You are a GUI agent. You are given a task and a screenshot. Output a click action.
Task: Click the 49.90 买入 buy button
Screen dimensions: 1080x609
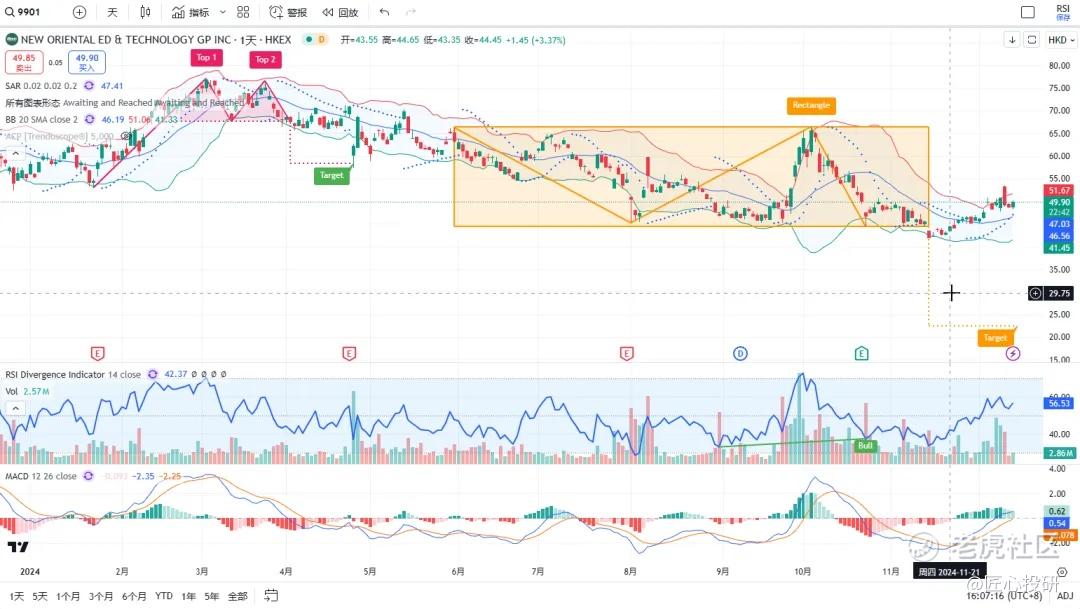pos(87,62)
